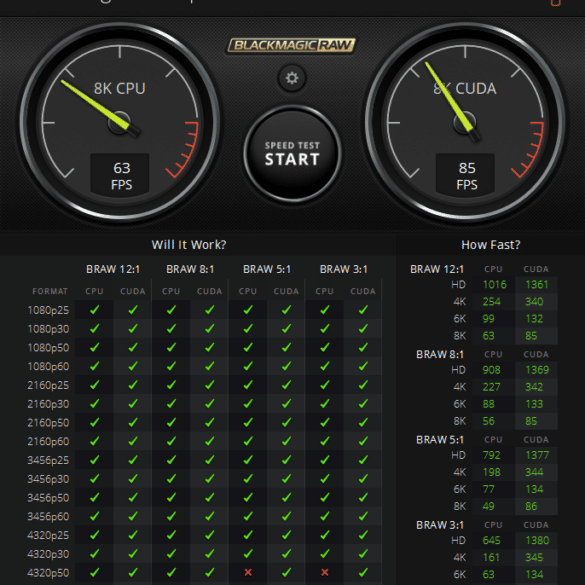
Task: Click the checkmark for 4320p50 BRAW 5:1 CUDA
Action: click(x=286, y=572)
